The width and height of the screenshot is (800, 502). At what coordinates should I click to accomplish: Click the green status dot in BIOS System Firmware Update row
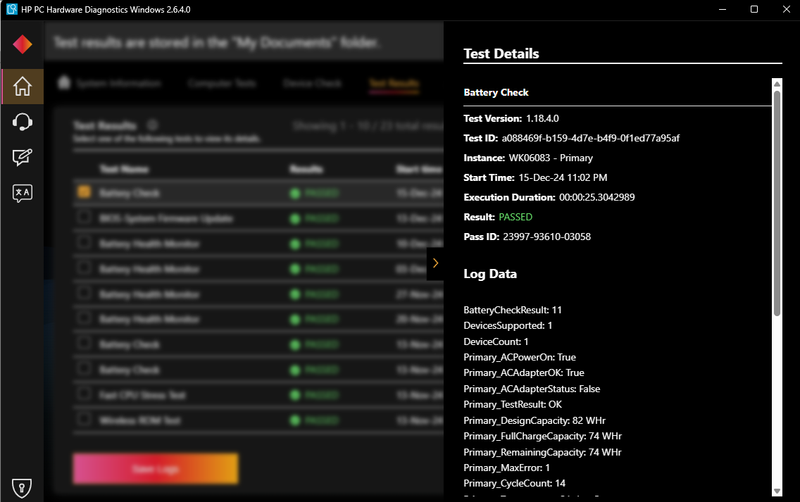tap(295, 219)
